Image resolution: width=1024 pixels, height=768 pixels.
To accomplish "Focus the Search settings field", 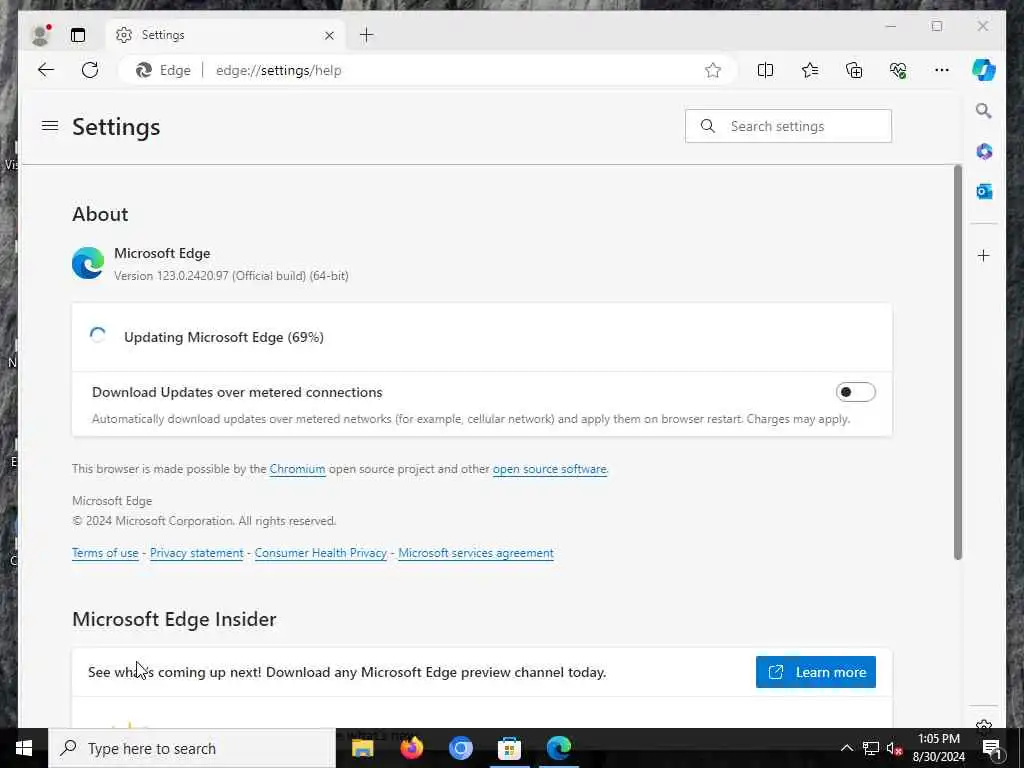I will click(788, 126).
